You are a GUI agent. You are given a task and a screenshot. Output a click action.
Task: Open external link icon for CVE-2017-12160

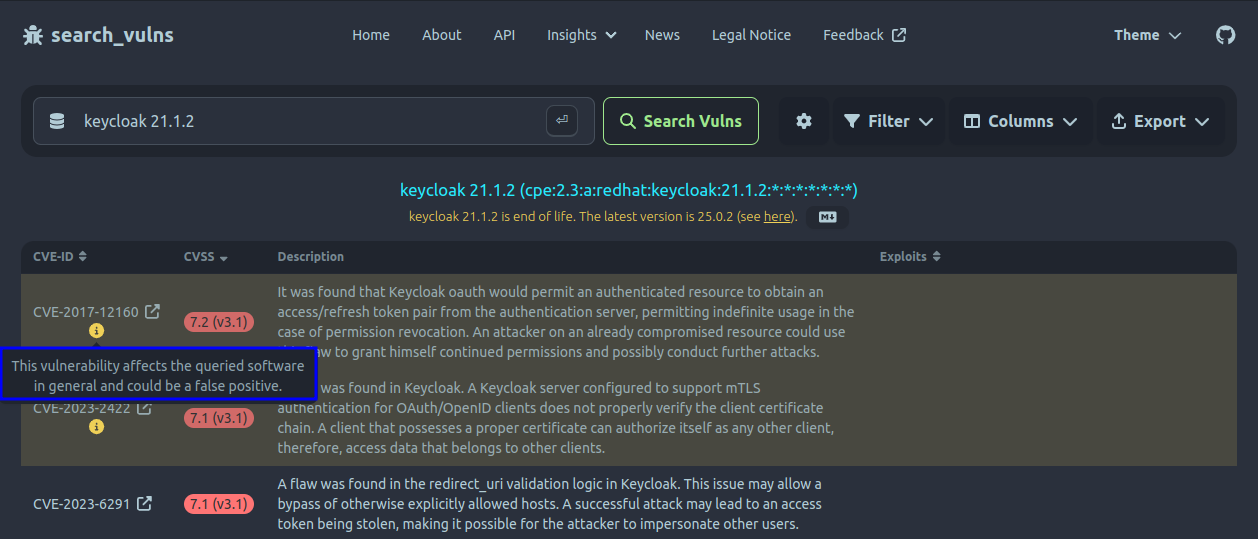pyautogui.click(x=152, y=312)
